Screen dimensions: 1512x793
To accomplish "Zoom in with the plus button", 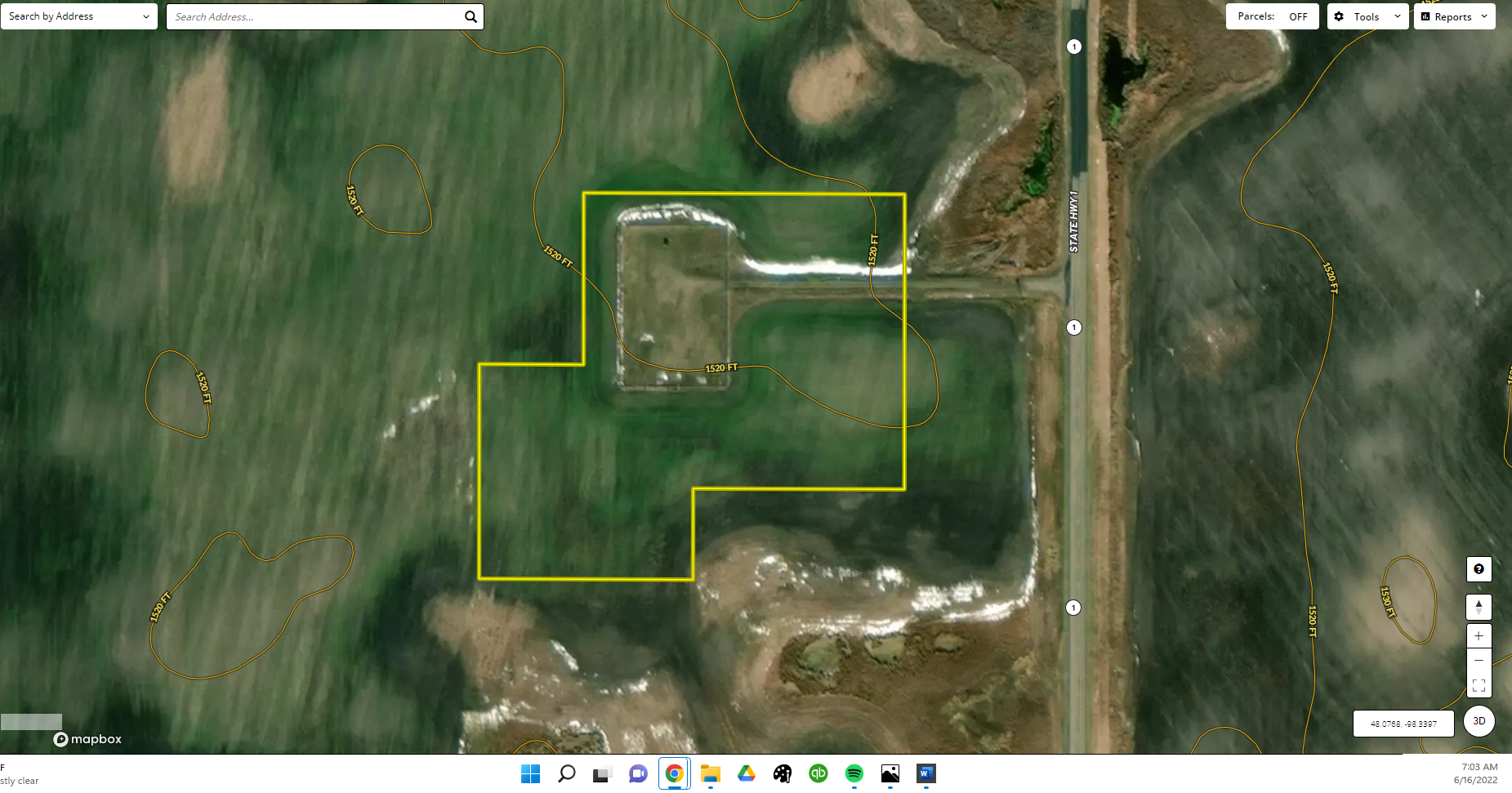I will (x=1479, y=636).
